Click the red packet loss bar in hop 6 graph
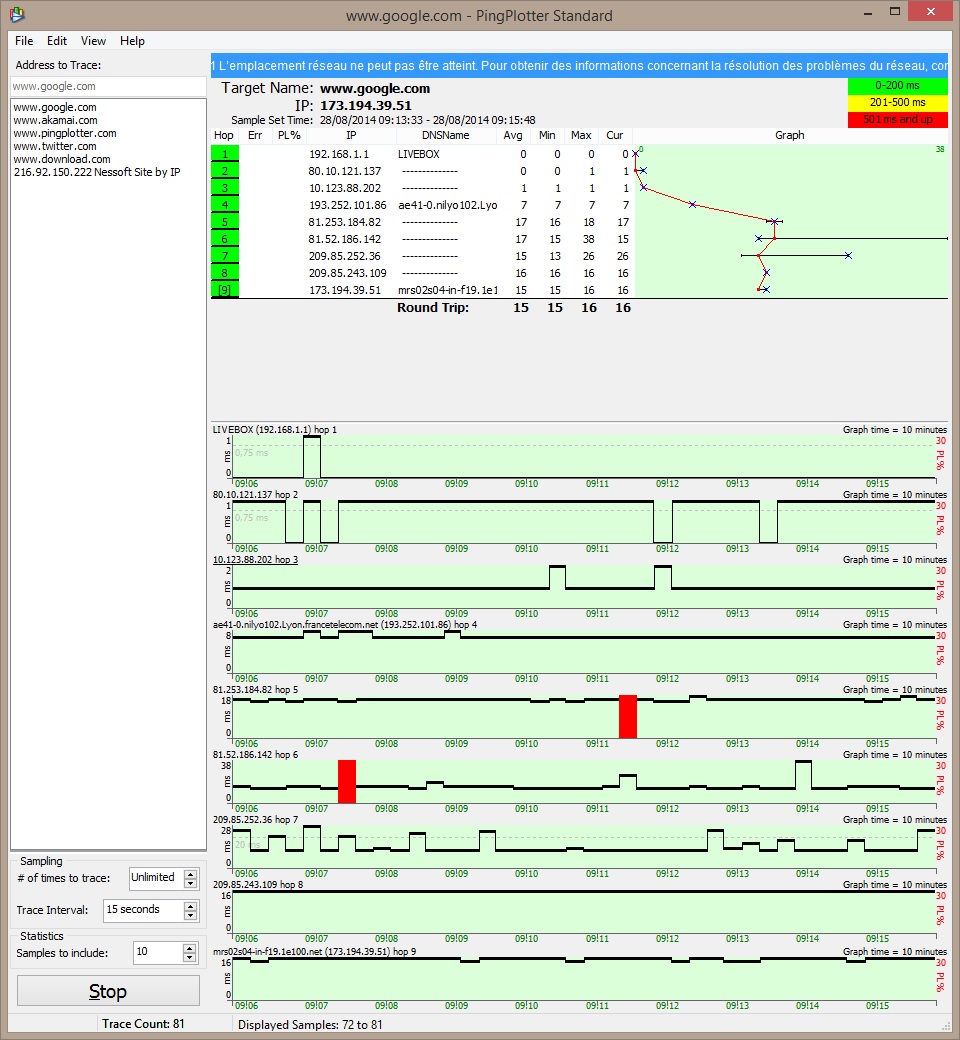This screenshot has width=960, height=1040. tap(347, 781)
